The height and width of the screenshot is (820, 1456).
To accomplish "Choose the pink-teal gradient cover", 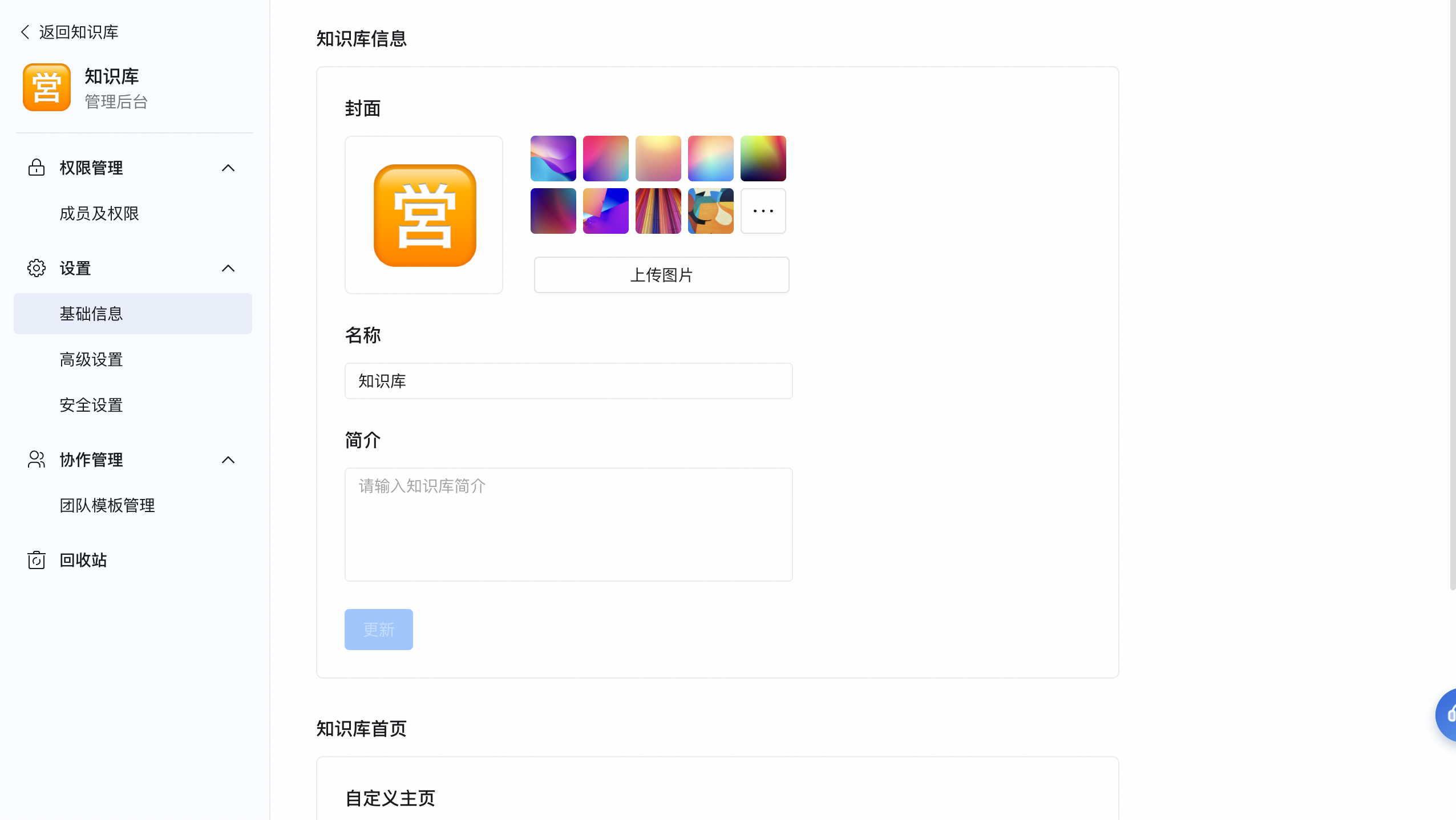I will pos(606,159).
